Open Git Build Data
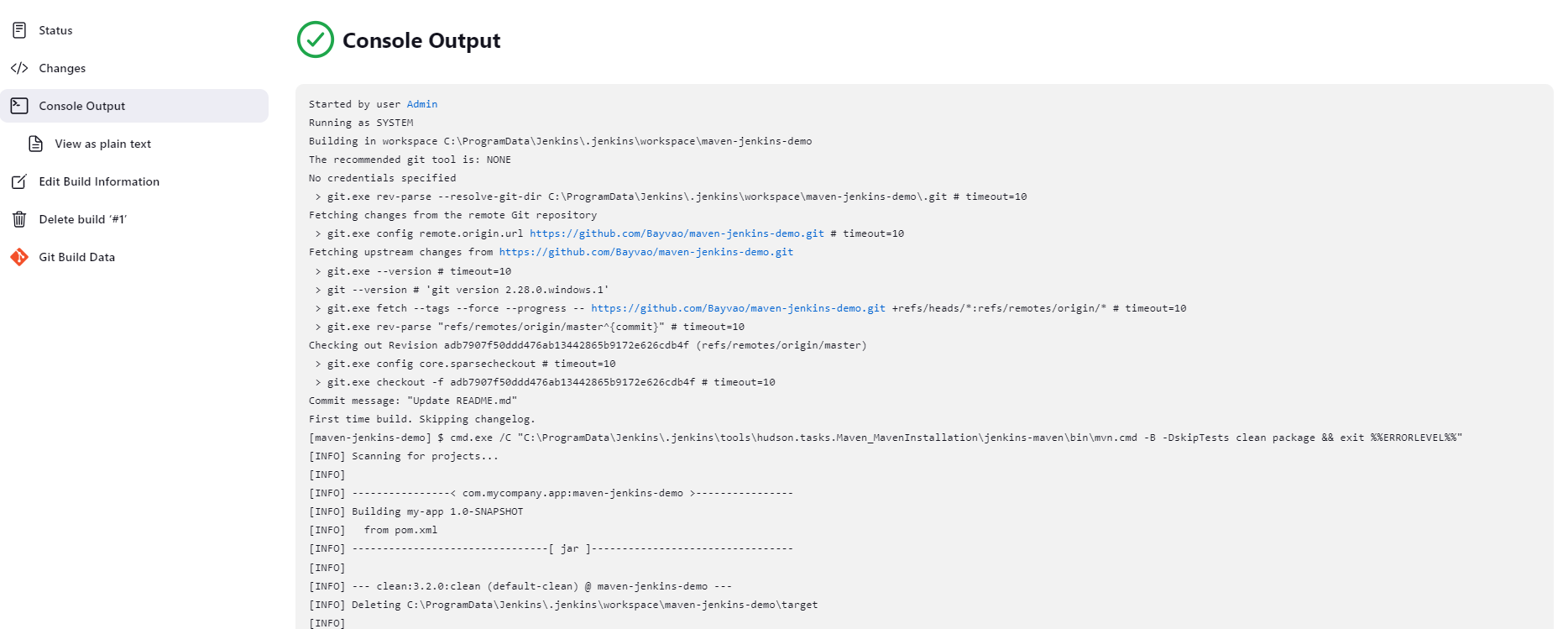The width and height of the screenshot is (1568, 629). tap(76, 256)
